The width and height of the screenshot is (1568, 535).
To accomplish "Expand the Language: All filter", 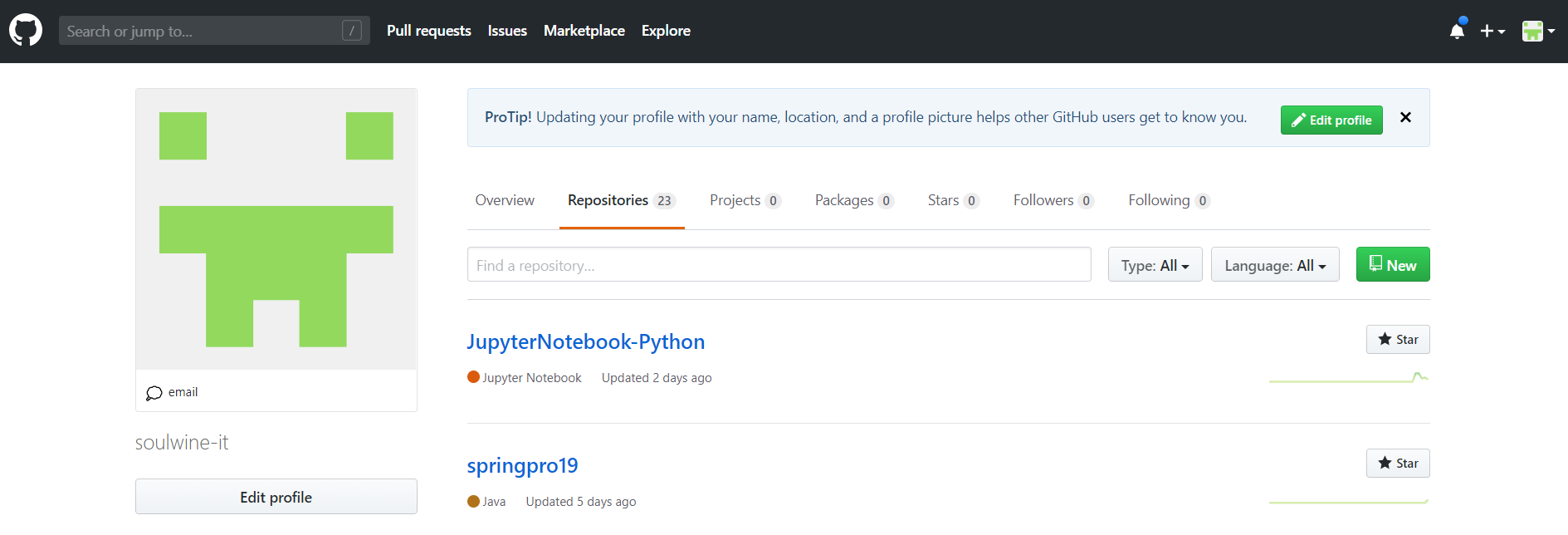I will pyautogui.click(x=1274, y=265).
